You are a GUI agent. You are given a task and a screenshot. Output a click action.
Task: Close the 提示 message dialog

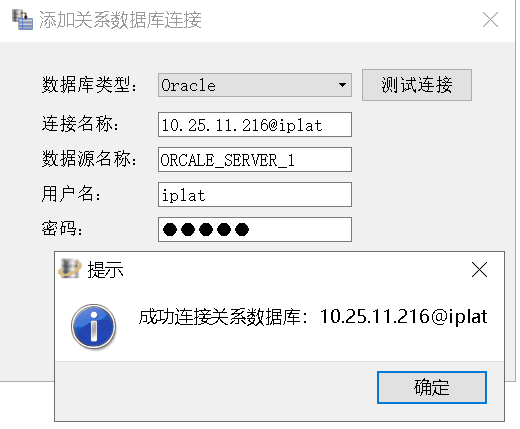tap(479, 269)
